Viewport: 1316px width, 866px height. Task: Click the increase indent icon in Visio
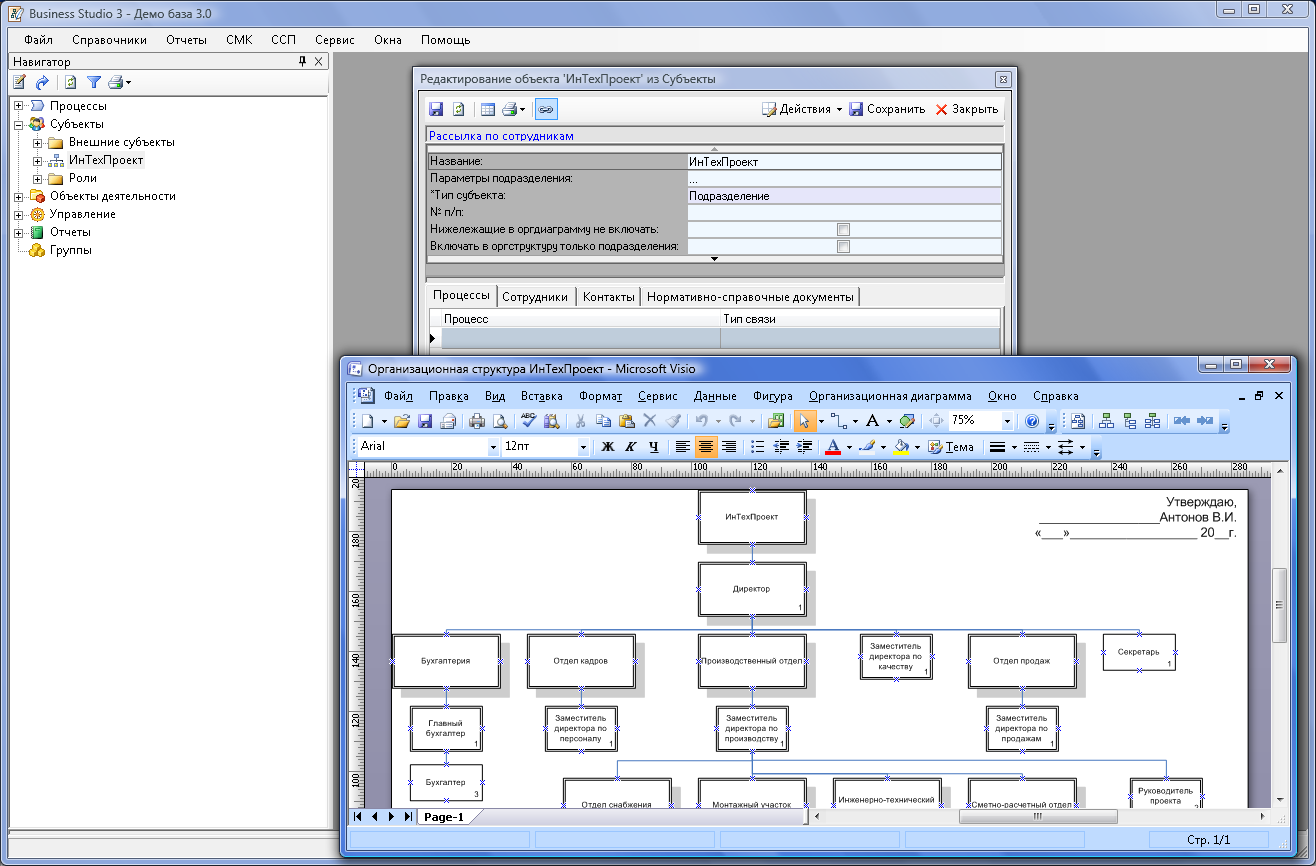point(805,447)
